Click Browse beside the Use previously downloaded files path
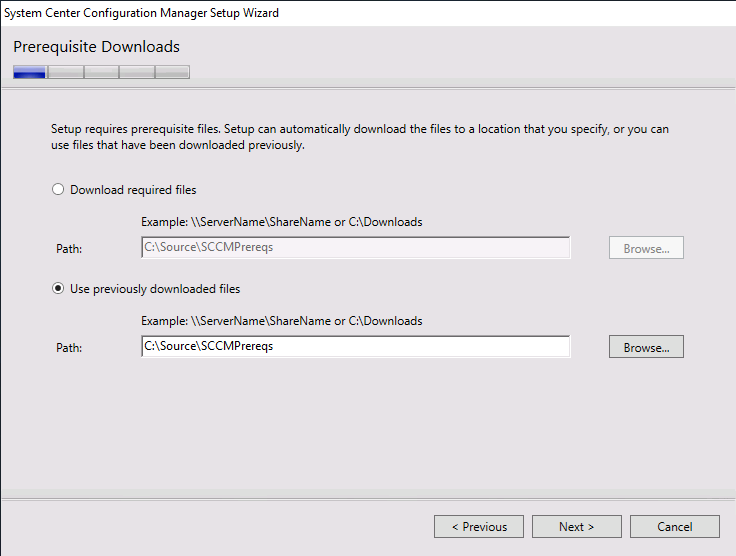Image resolution: width=736 pixels, height=556 pixels. [x=646, y=347]
